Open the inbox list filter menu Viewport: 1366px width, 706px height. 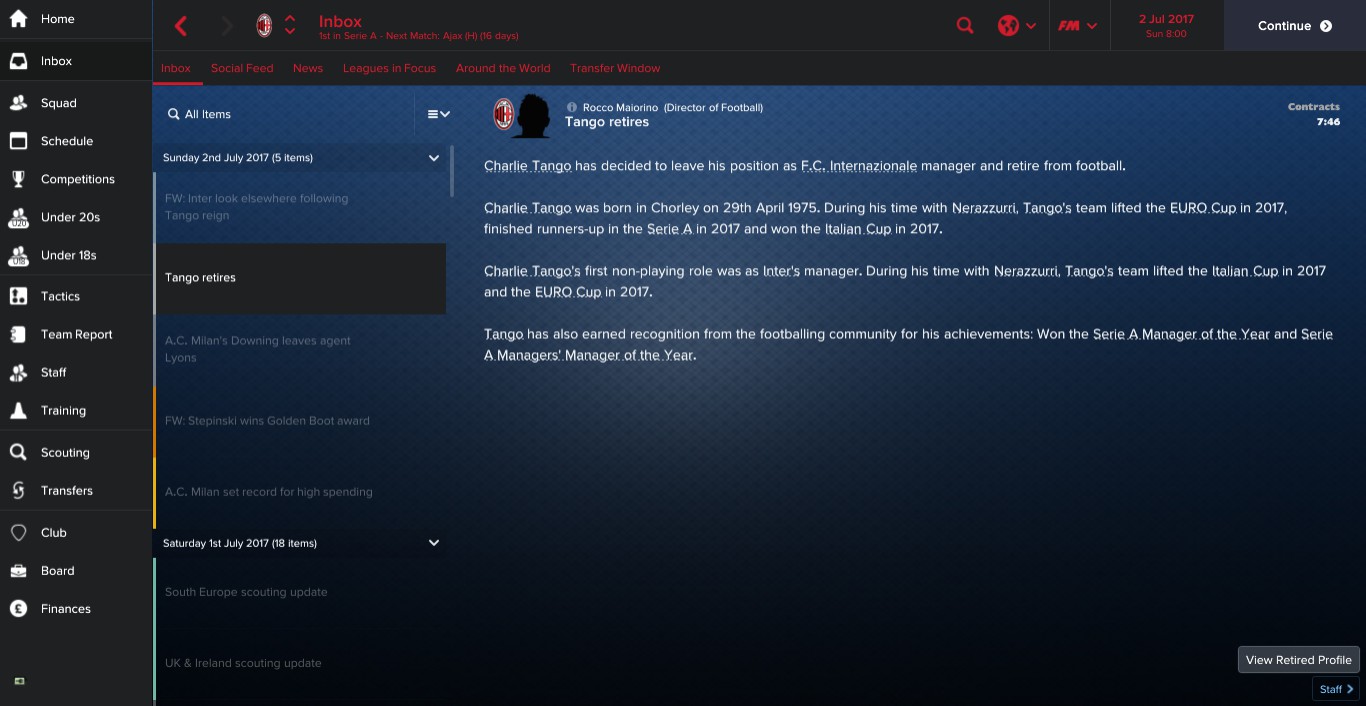click(438, 114)
